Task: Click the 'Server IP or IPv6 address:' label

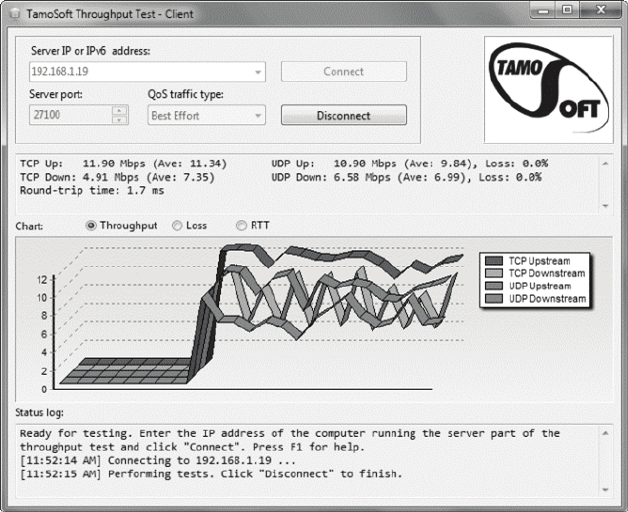Action: [91, 51]
